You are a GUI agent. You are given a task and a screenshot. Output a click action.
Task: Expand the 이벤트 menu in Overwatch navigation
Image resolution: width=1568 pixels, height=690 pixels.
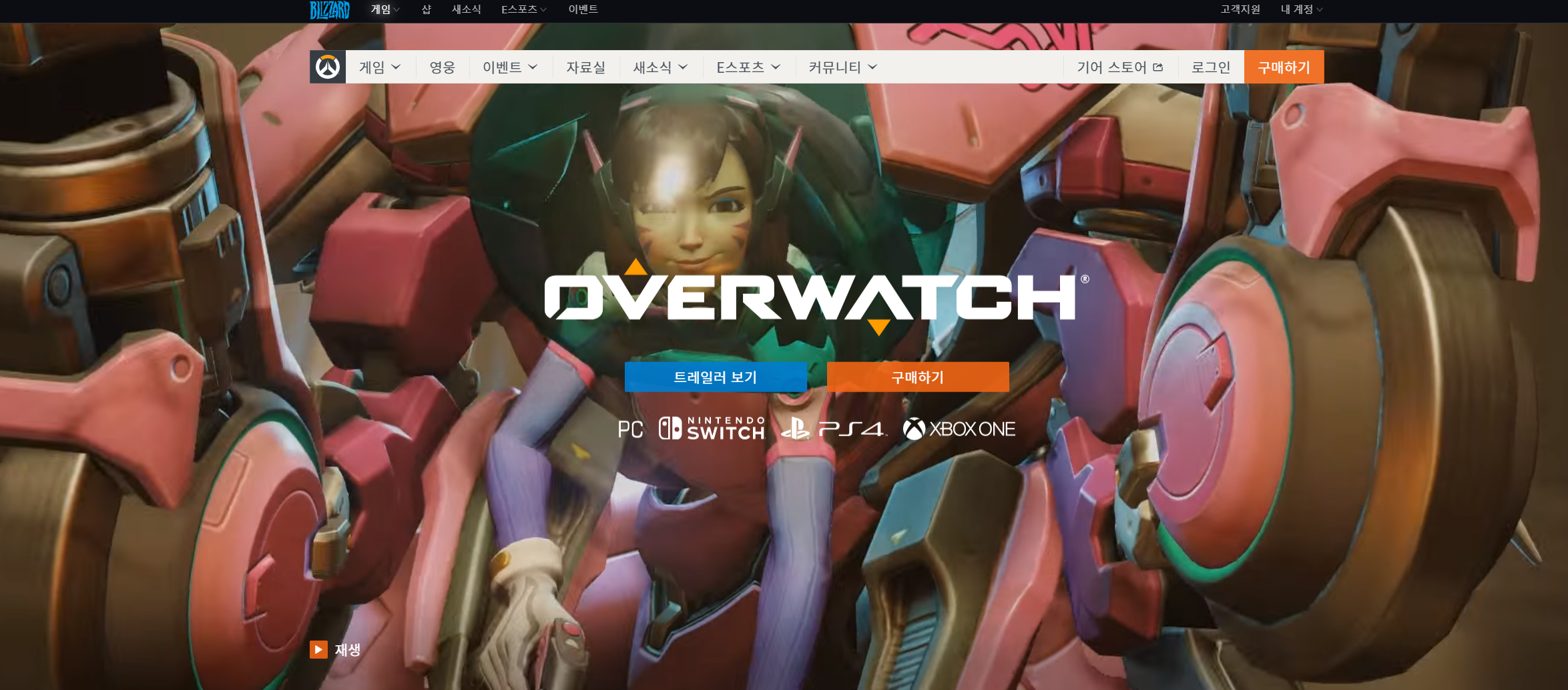(x=510, y=67)
